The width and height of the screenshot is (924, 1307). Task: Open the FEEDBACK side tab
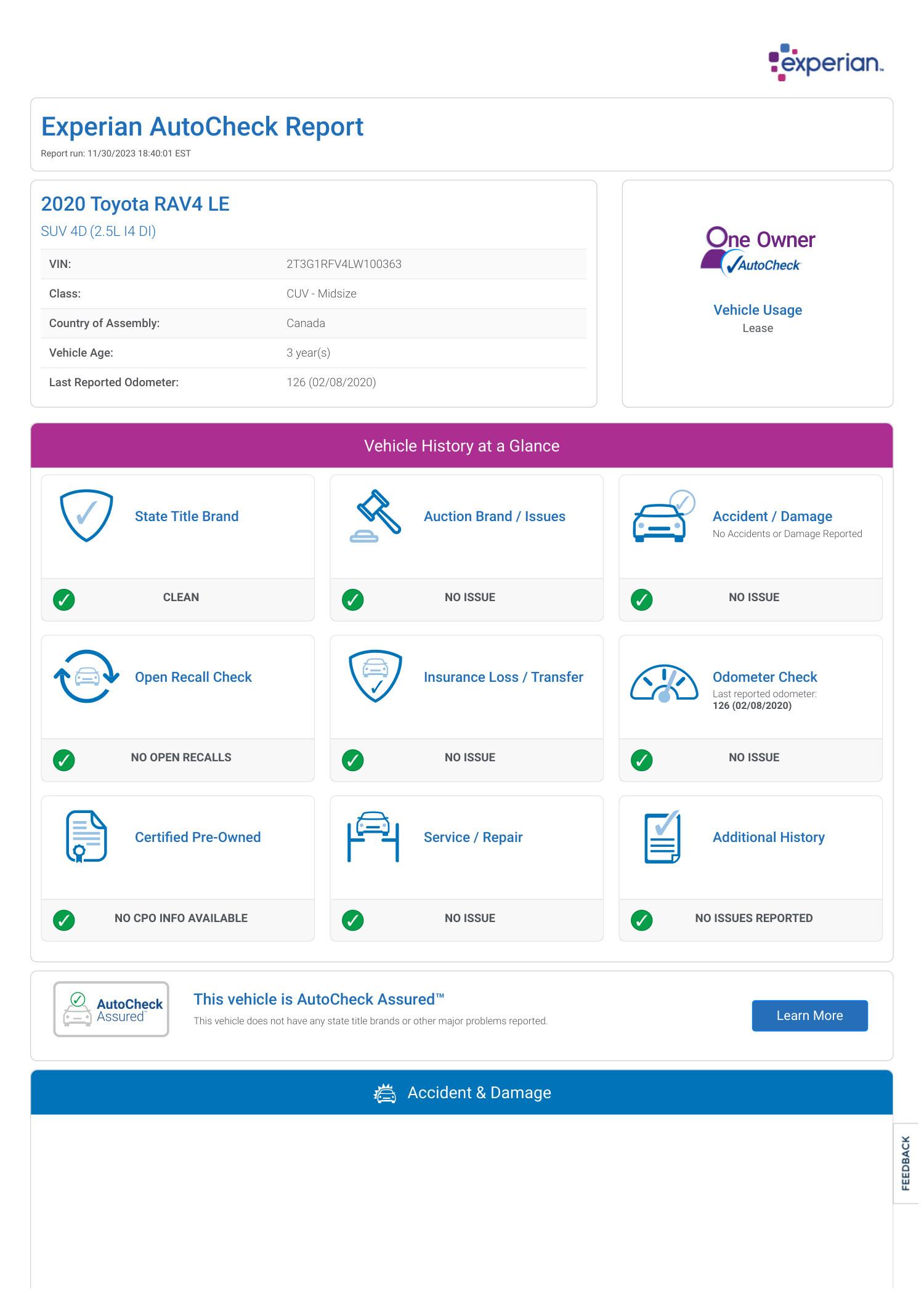[x=906, y=1163]
